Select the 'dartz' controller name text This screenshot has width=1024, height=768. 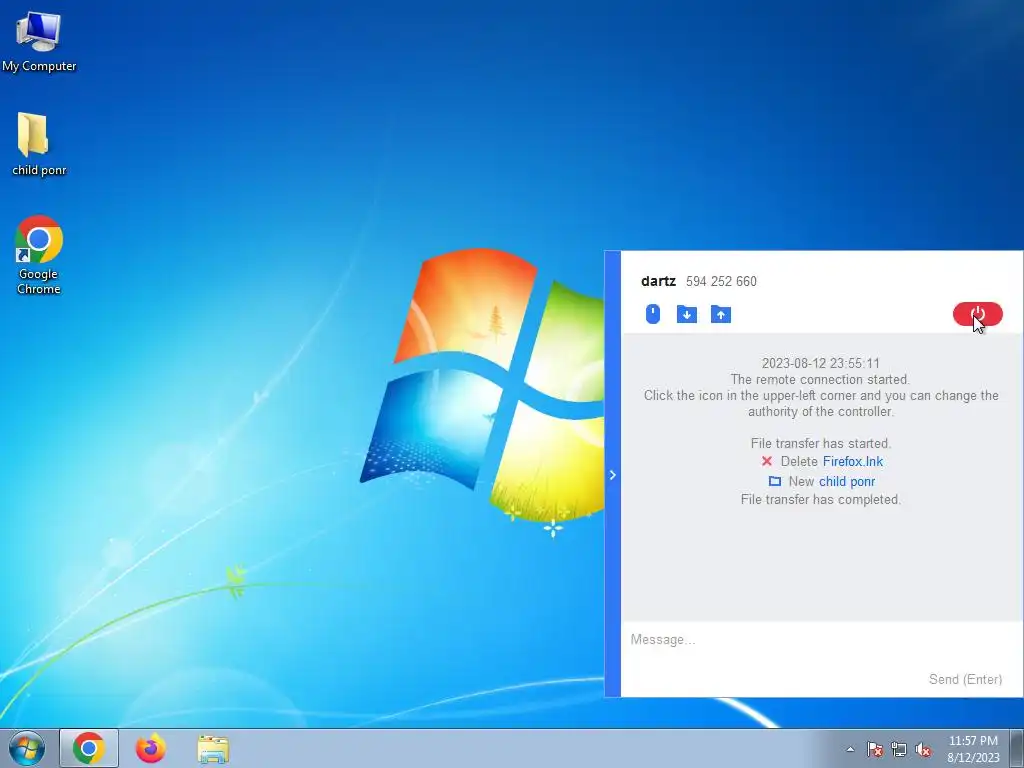(x=658, y=281)
